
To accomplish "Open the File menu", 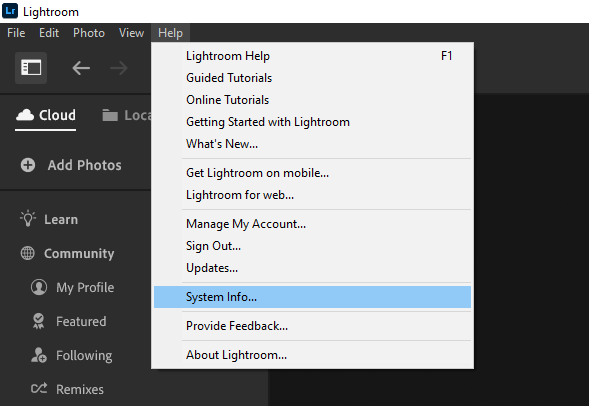I will [16, 33].
